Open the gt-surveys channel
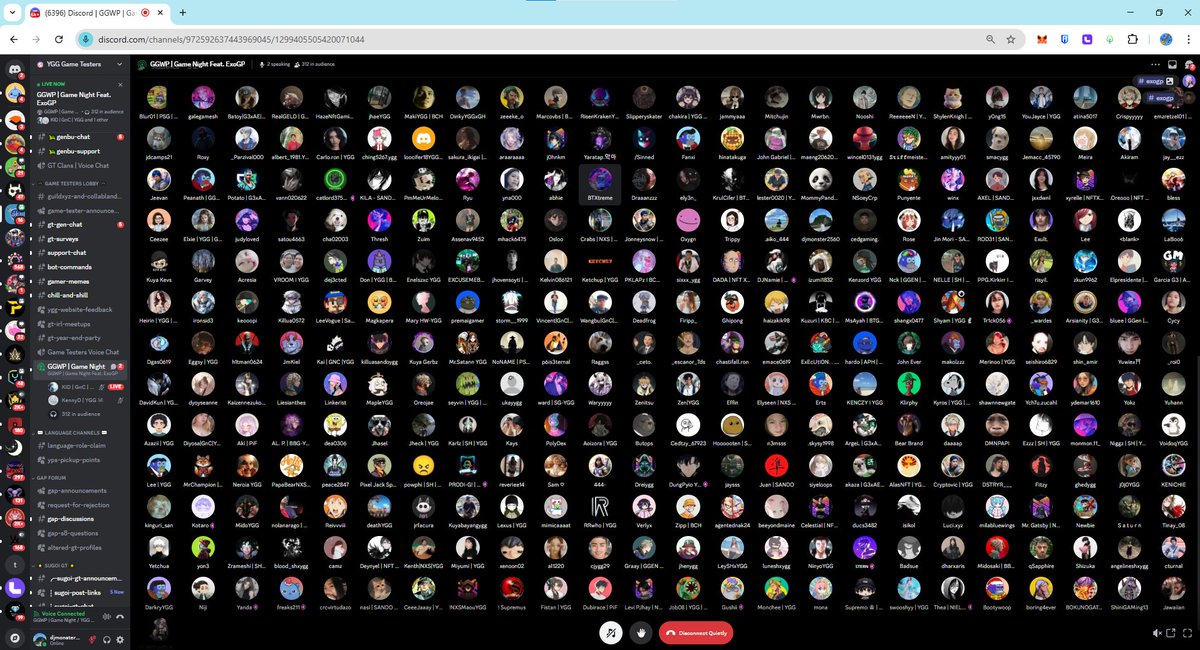 click(82, 239)
